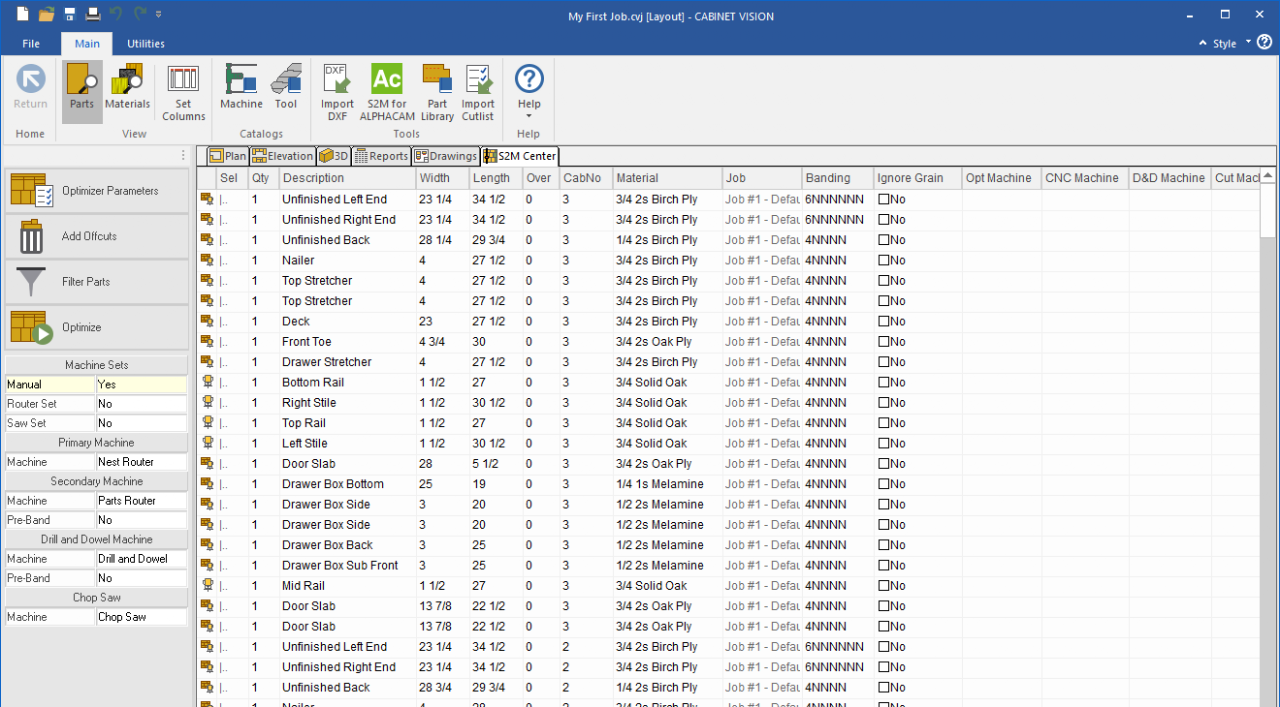Click part icon of Bottom Rail row
The height and width of the screenshot is (707, 1280).
point(206,382)
